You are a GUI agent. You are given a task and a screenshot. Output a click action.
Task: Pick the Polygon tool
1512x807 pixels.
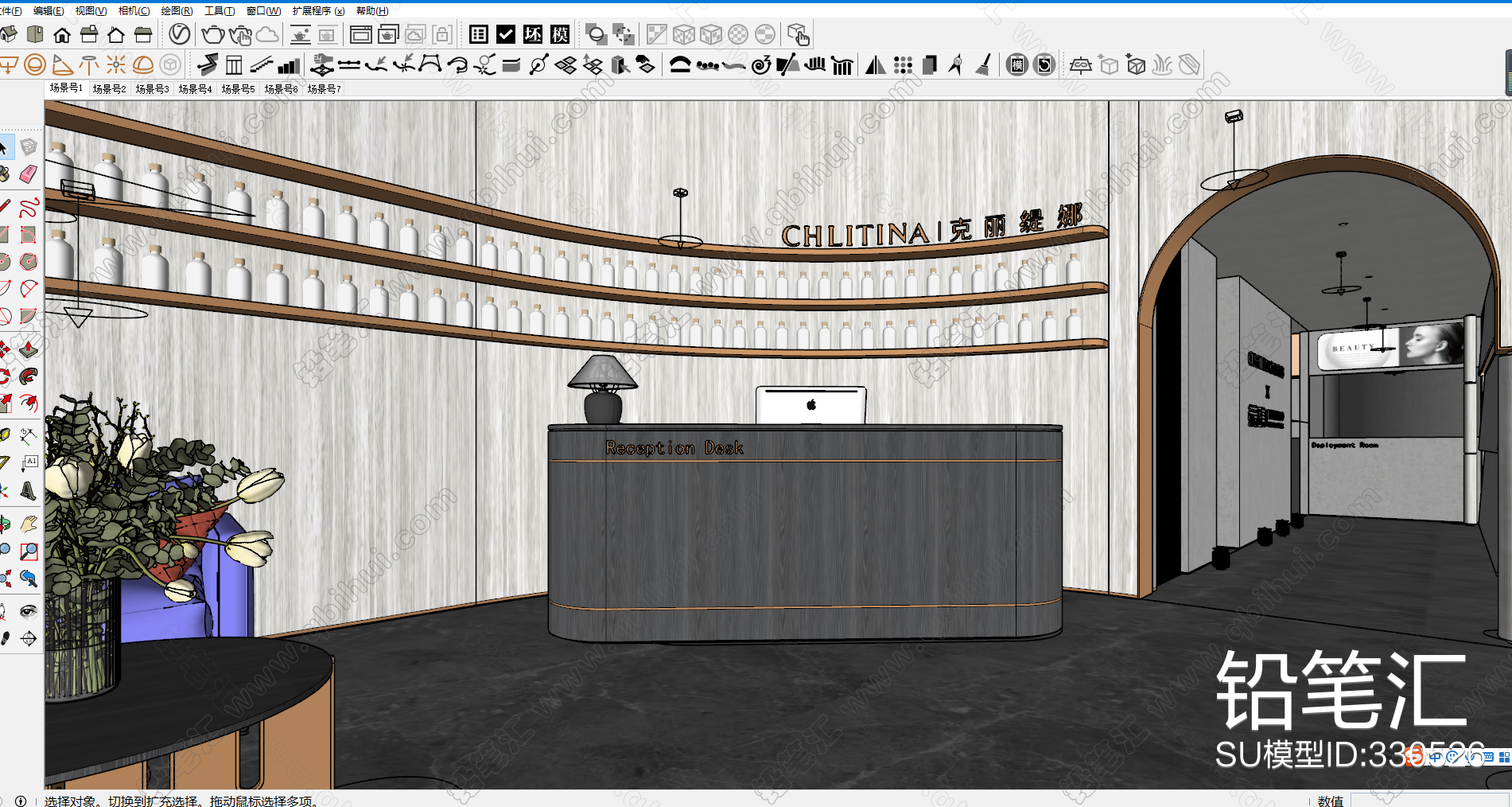click(29, 261)
